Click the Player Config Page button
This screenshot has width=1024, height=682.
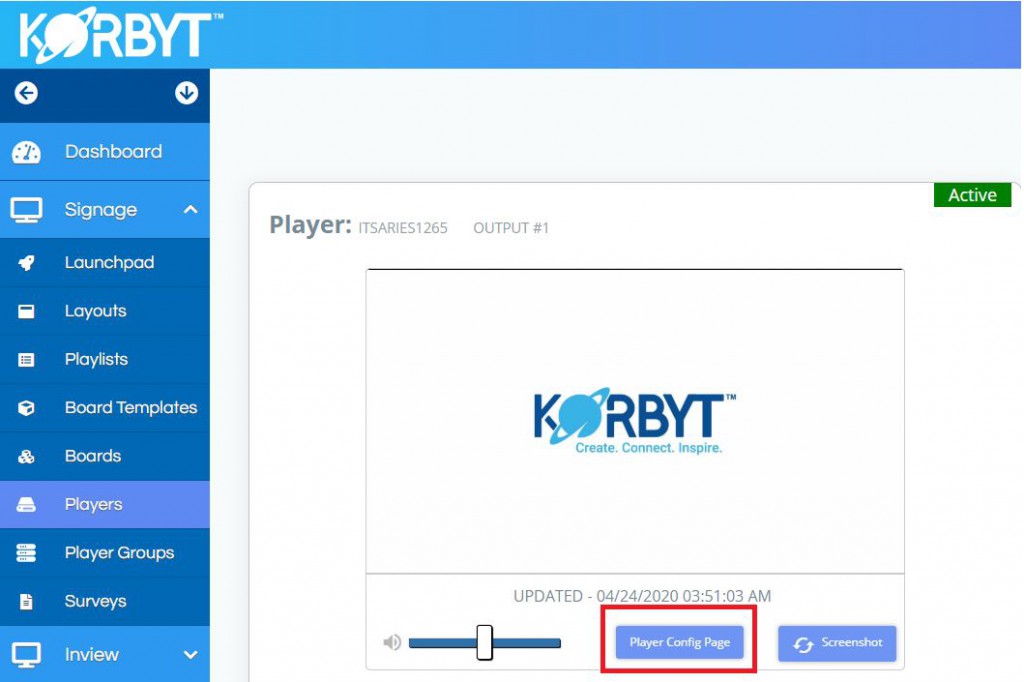point(679,643)
